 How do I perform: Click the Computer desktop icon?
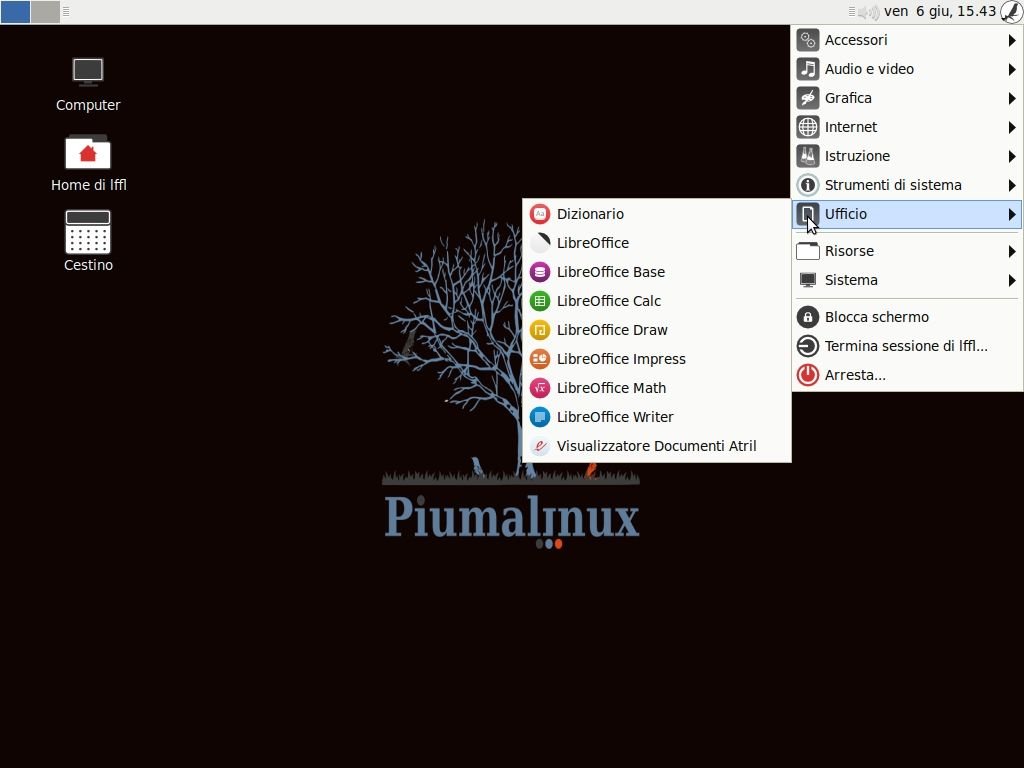(88, 73)
